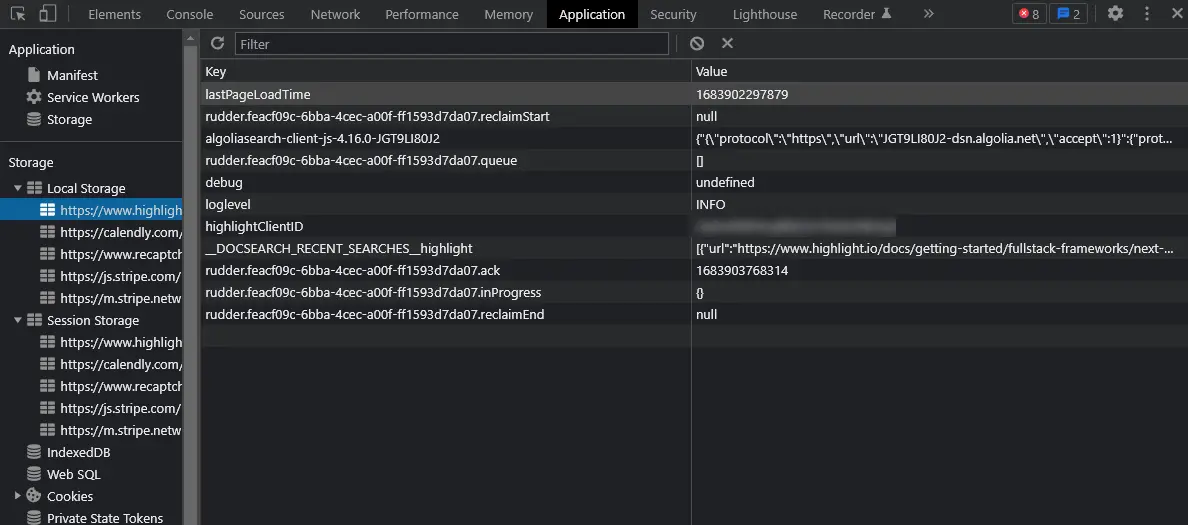This screenshot has height=525, width=1188.
Task: Switch to the Network tab
Action: click(x=335, y=14)
